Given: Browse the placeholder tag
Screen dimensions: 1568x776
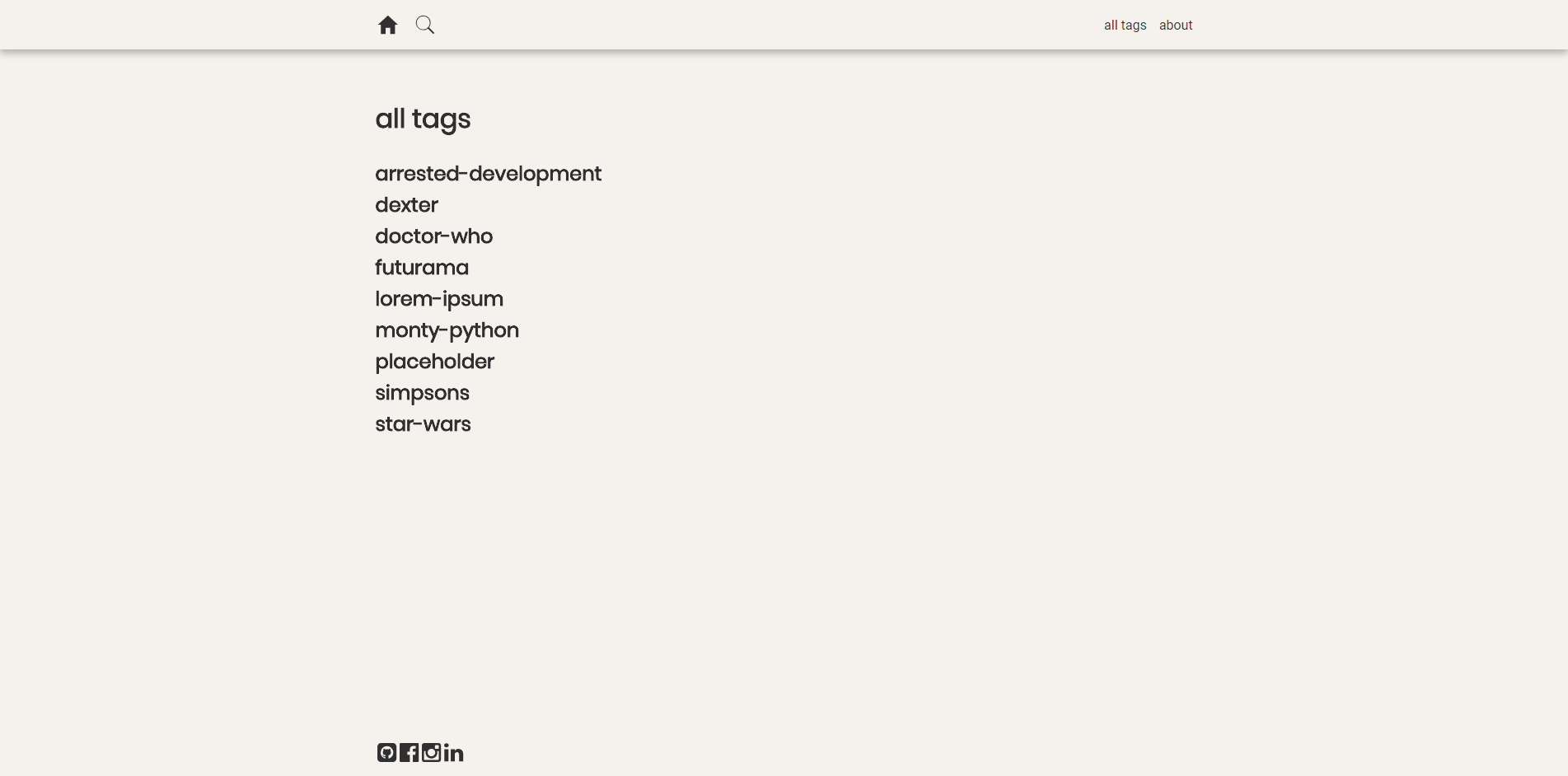Looking at the screenshot, I should 434,362.
